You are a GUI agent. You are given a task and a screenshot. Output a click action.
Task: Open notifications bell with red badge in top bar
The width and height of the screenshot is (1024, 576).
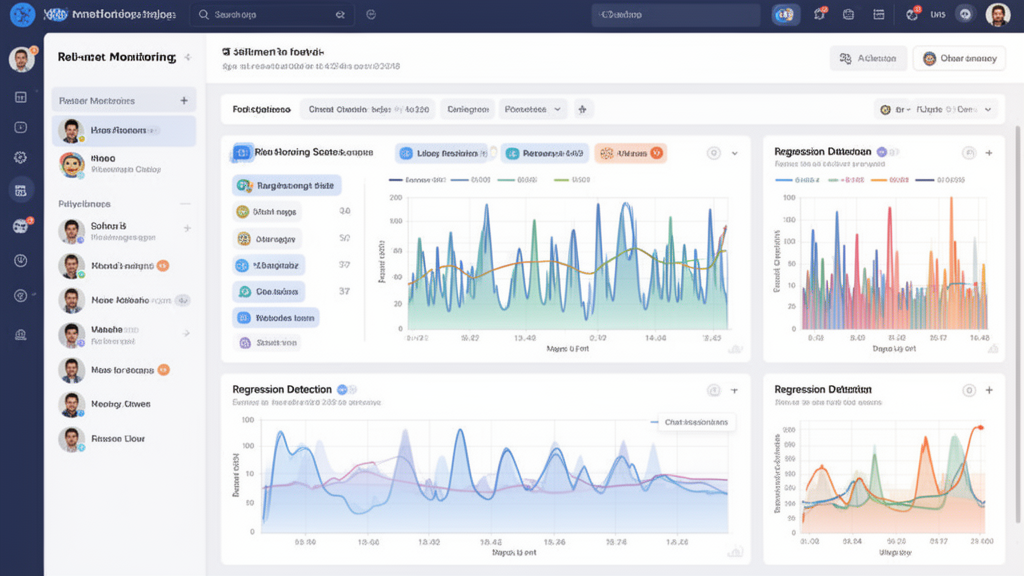pyautogui.click(x=820, y=14)
